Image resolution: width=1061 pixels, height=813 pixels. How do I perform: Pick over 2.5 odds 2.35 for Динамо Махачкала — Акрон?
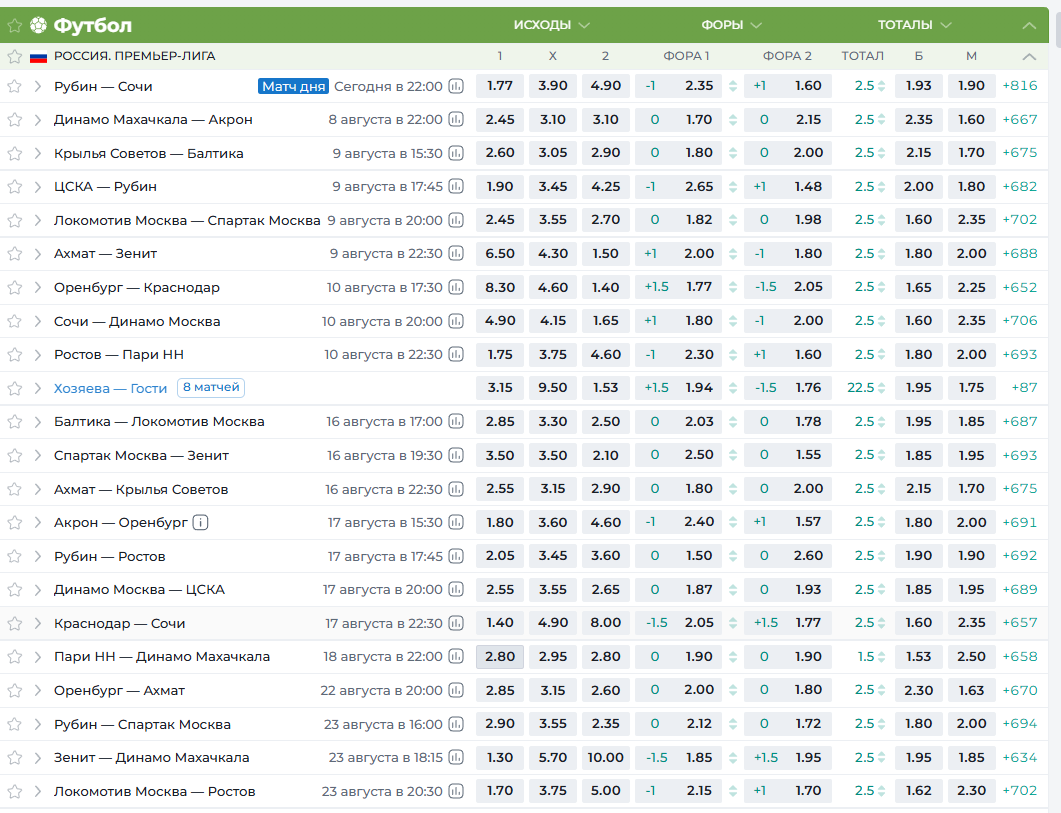click(x=919, y=120)
